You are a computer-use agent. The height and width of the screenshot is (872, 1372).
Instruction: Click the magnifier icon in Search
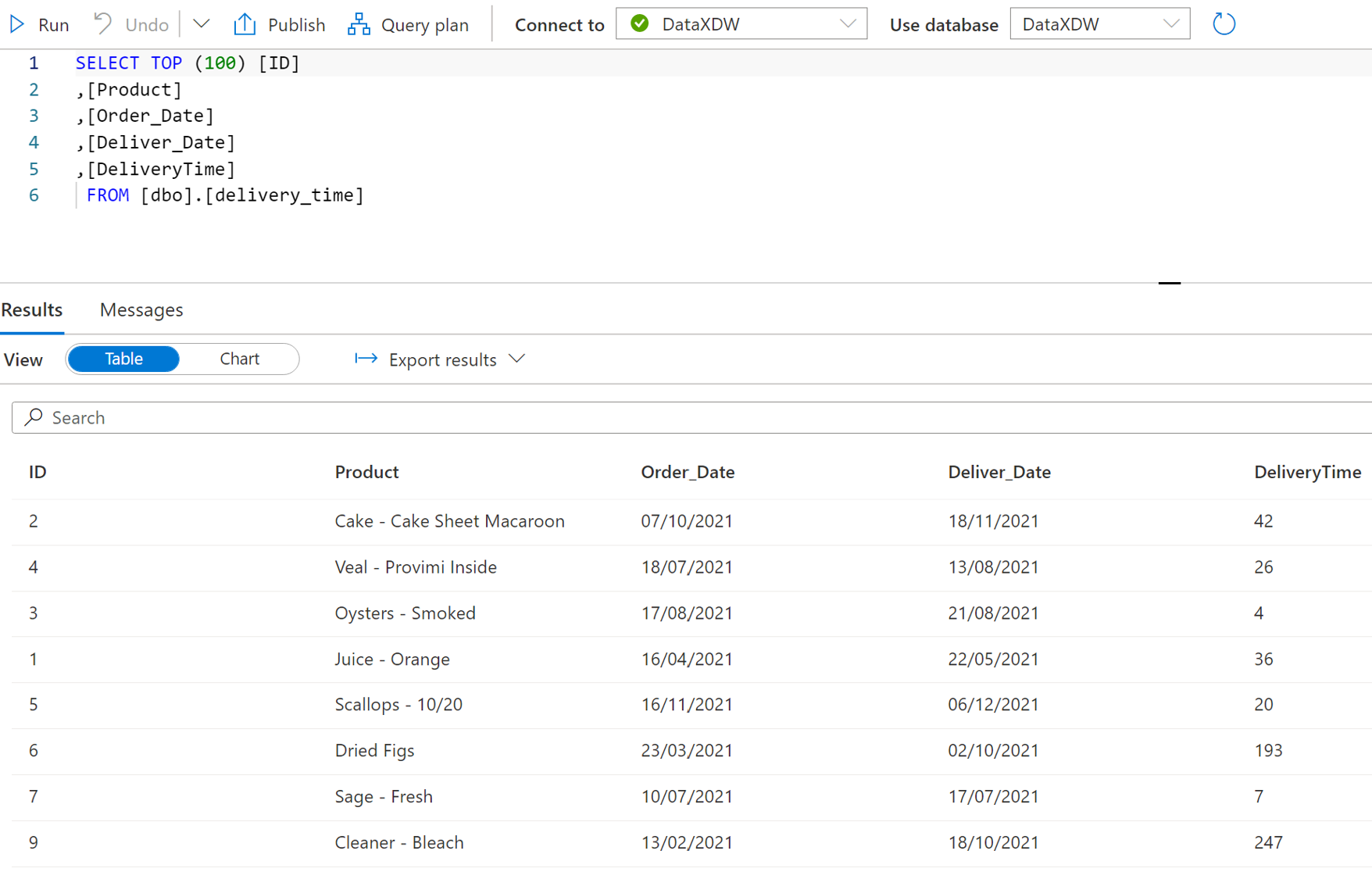tap(34, 417)
